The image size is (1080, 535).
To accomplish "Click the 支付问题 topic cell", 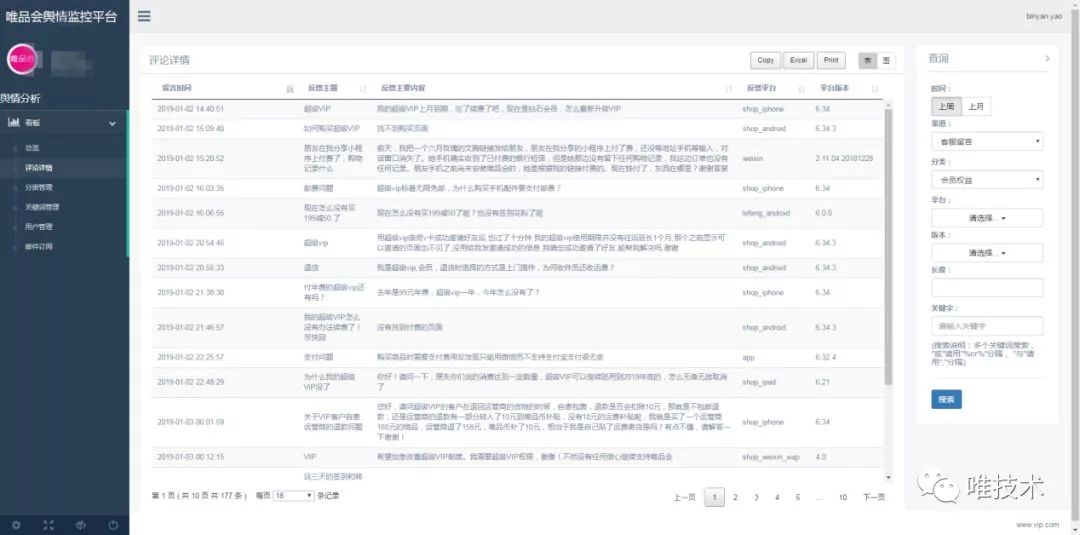I will click(318, 357).
